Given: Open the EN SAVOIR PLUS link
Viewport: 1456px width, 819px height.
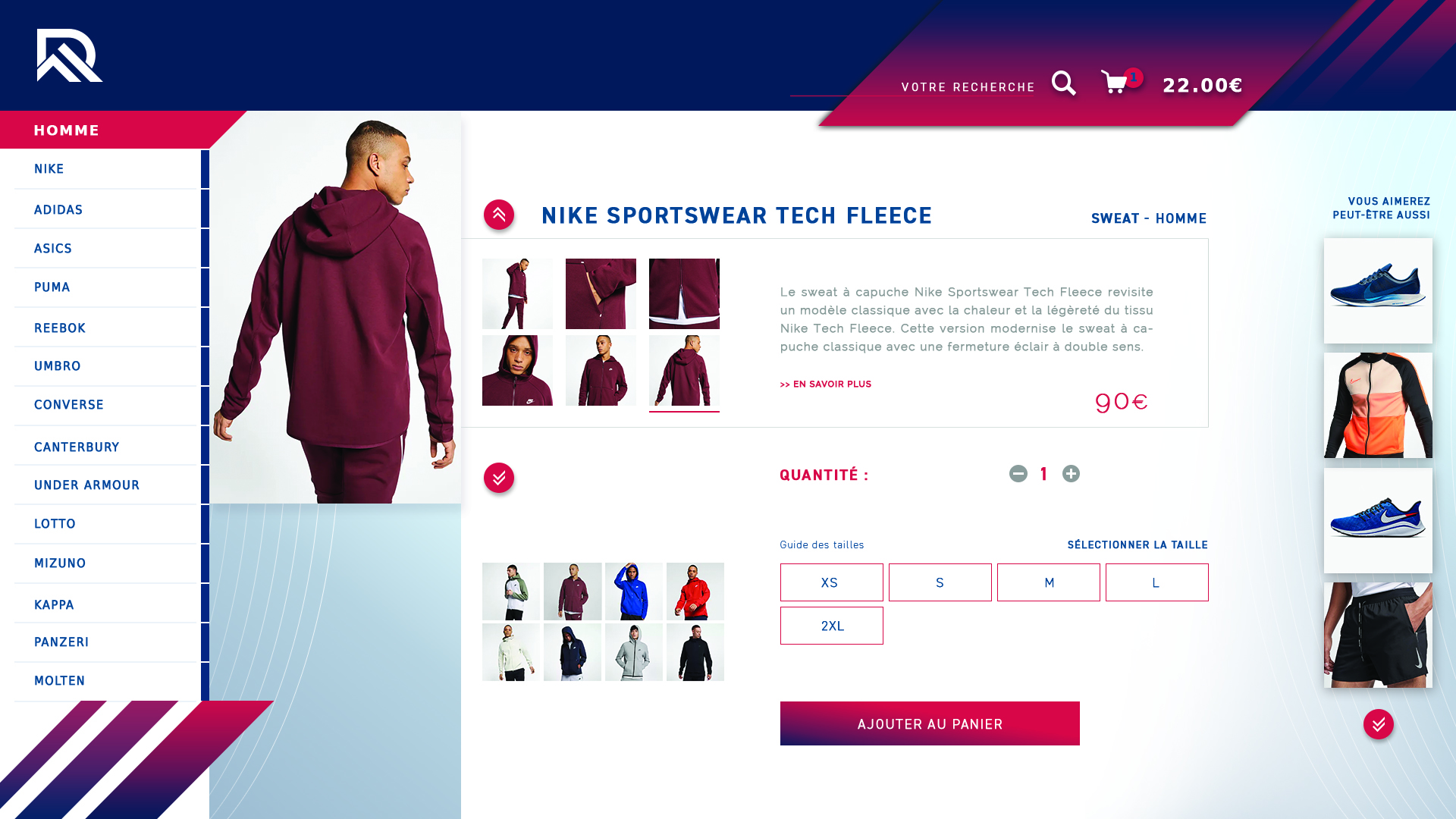Looking at the screenshot, I should pyautogui.click(x=826, y=384).
